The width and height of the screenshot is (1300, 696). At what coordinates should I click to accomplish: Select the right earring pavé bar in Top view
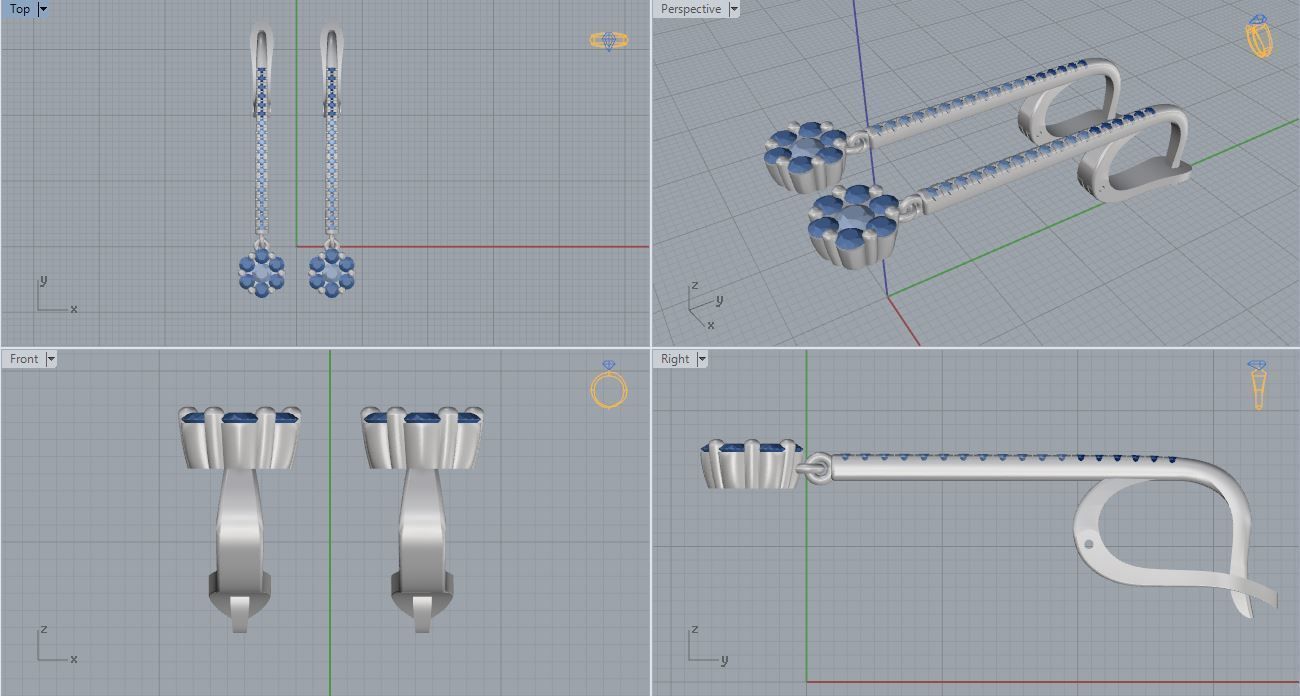point(331,150)
